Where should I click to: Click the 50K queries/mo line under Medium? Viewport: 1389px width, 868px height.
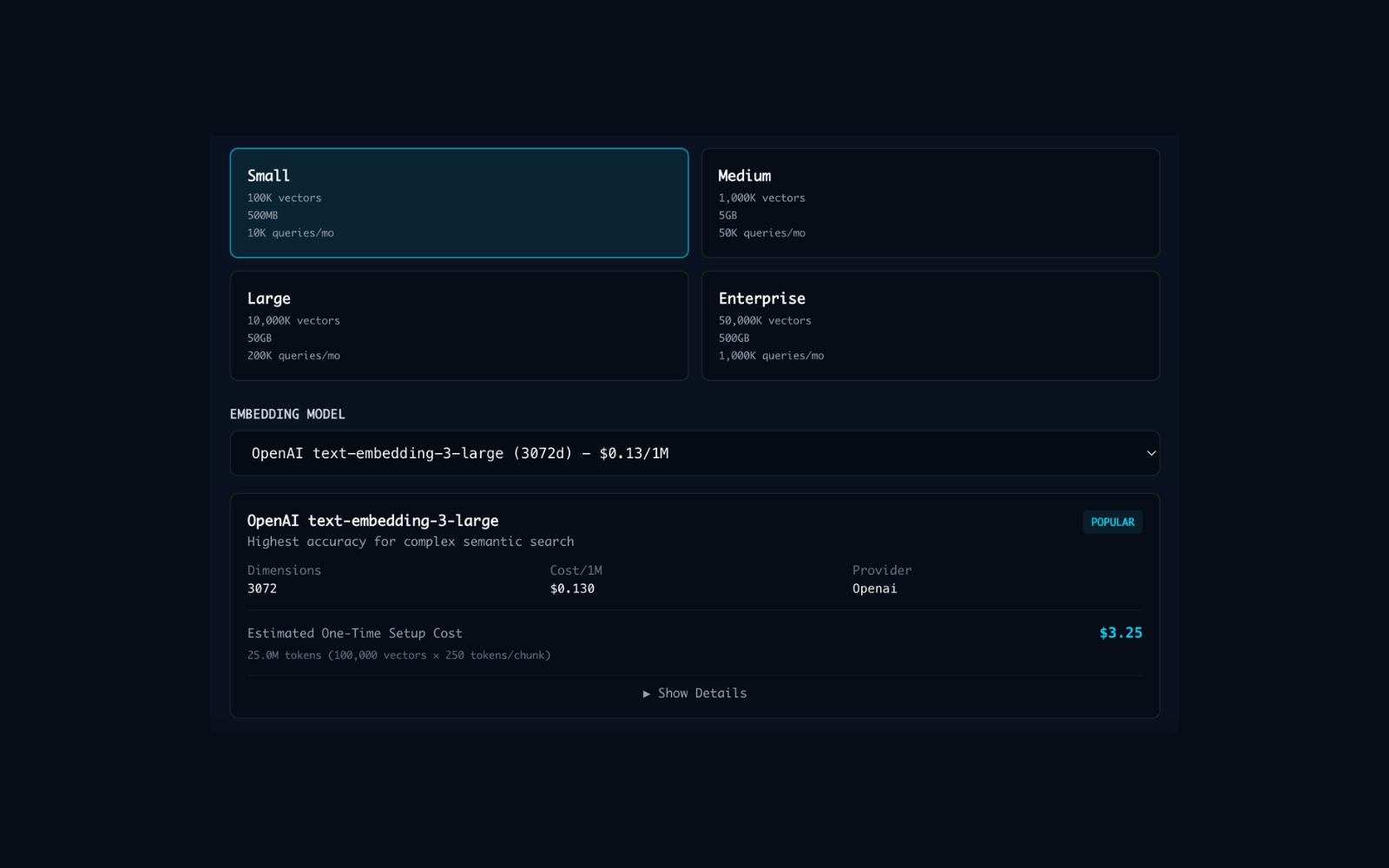(x=761, y=233)
